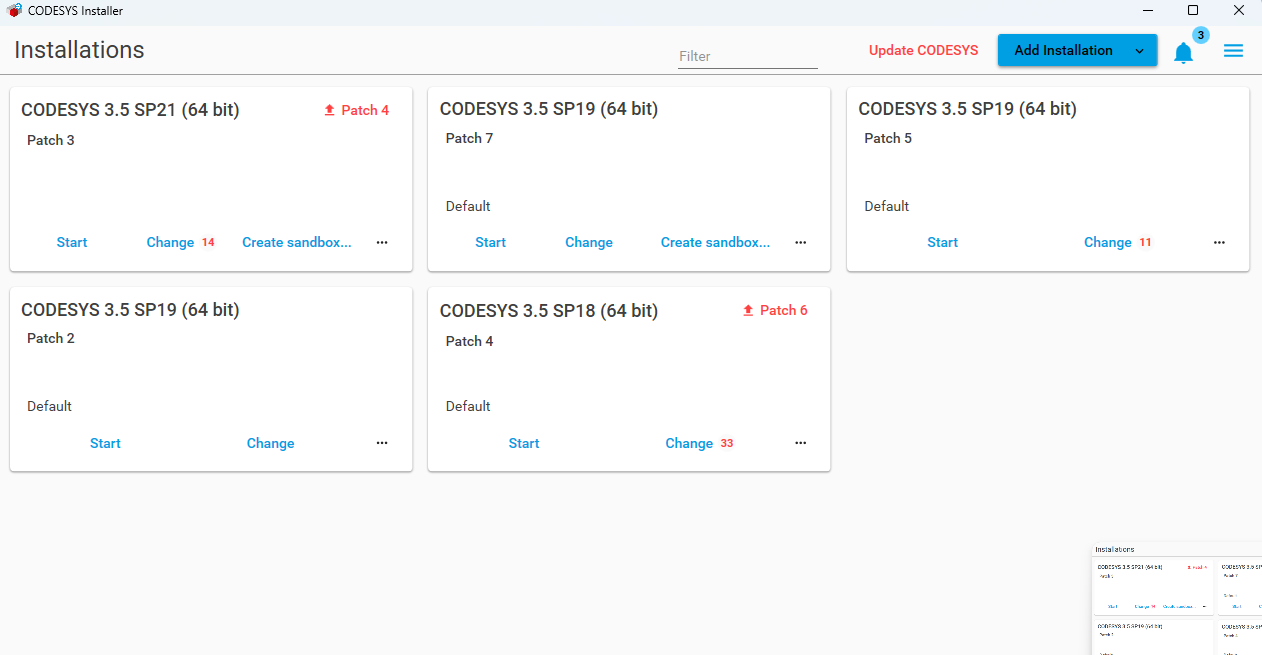
Task: Open more options on SP19 Patch 7 card
Action: click(800, 242)
